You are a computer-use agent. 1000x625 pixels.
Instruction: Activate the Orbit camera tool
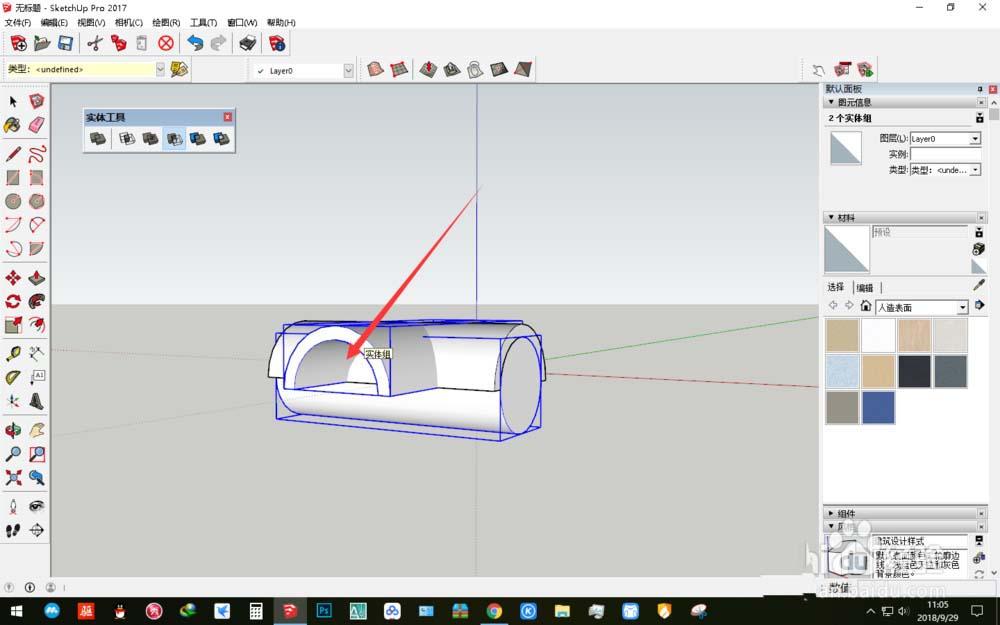pyautogui.click(x=13, y=430)
